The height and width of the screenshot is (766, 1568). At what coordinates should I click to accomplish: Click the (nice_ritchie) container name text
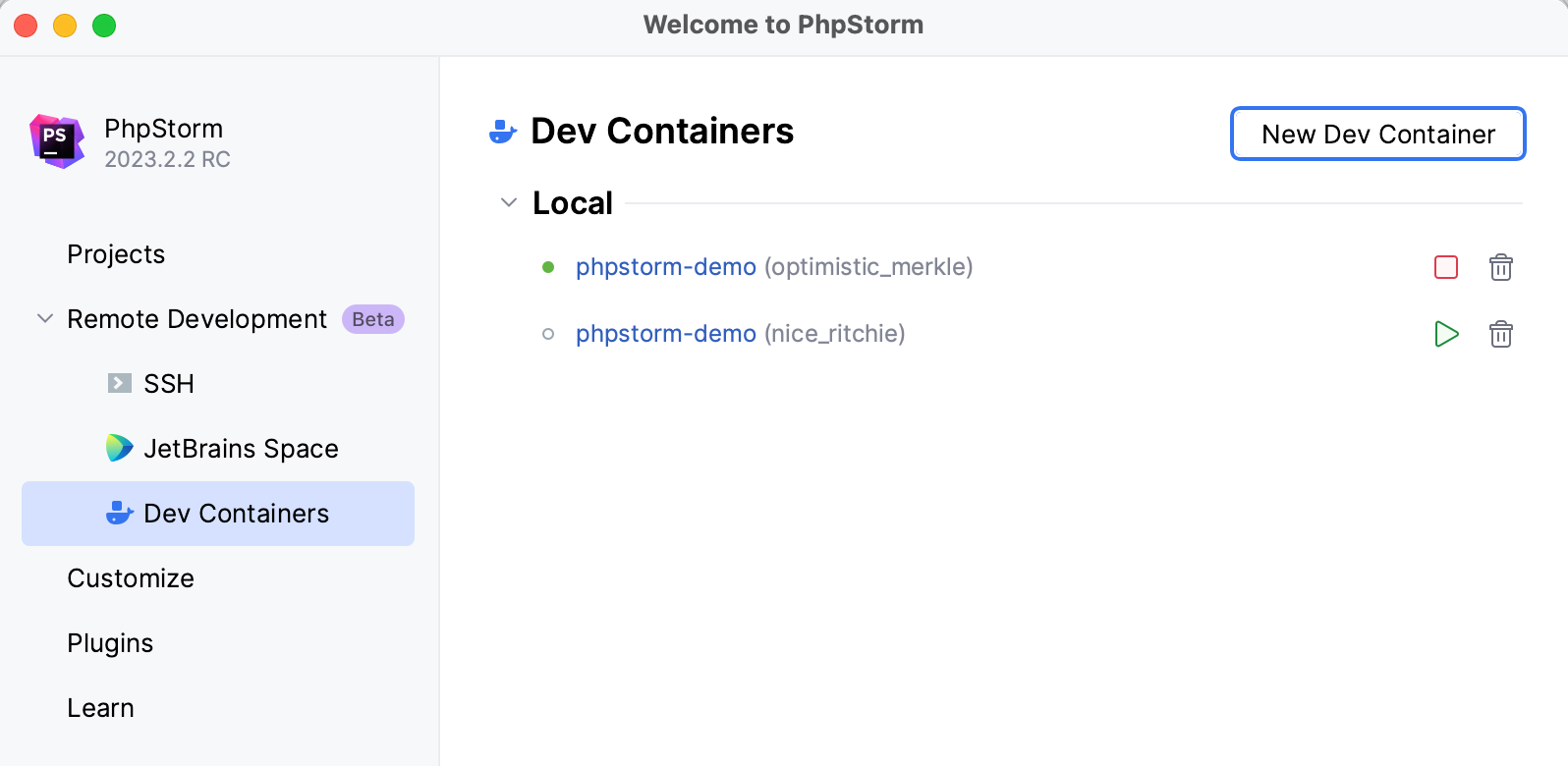pyautogui.click(x=835, y=334)
